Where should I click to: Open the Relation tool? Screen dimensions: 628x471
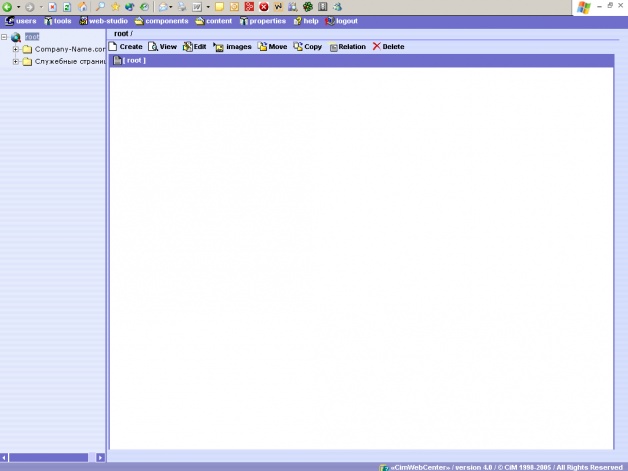coord(347,47)
